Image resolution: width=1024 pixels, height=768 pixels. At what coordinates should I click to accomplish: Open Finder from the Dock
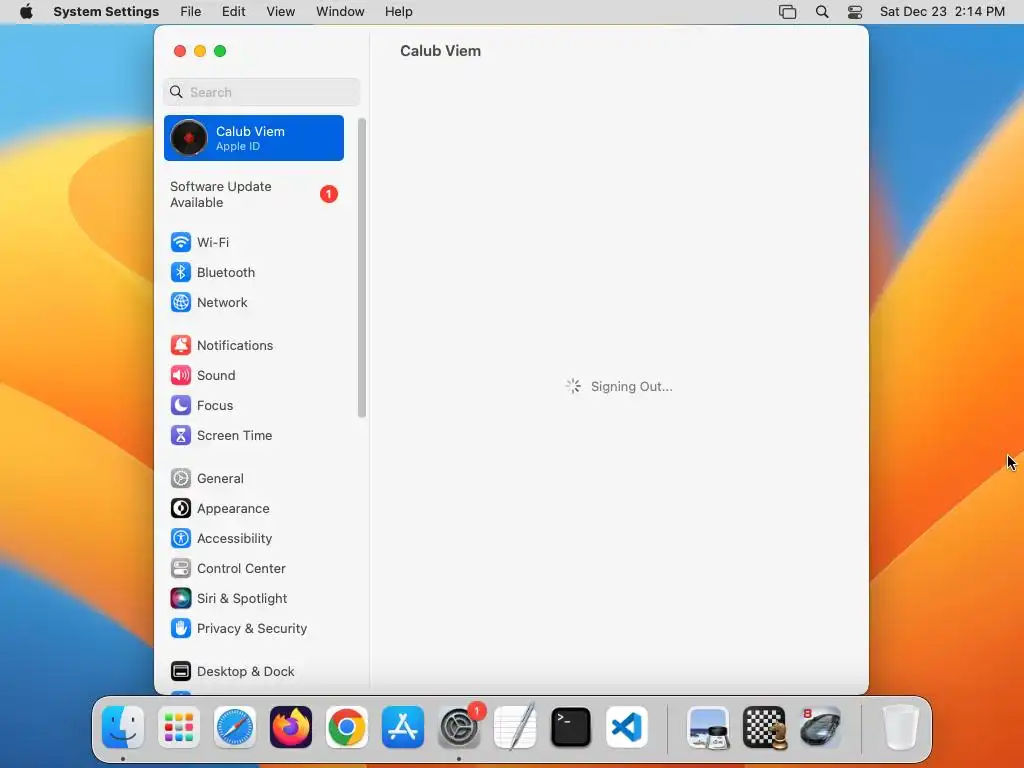coord(123,727)
